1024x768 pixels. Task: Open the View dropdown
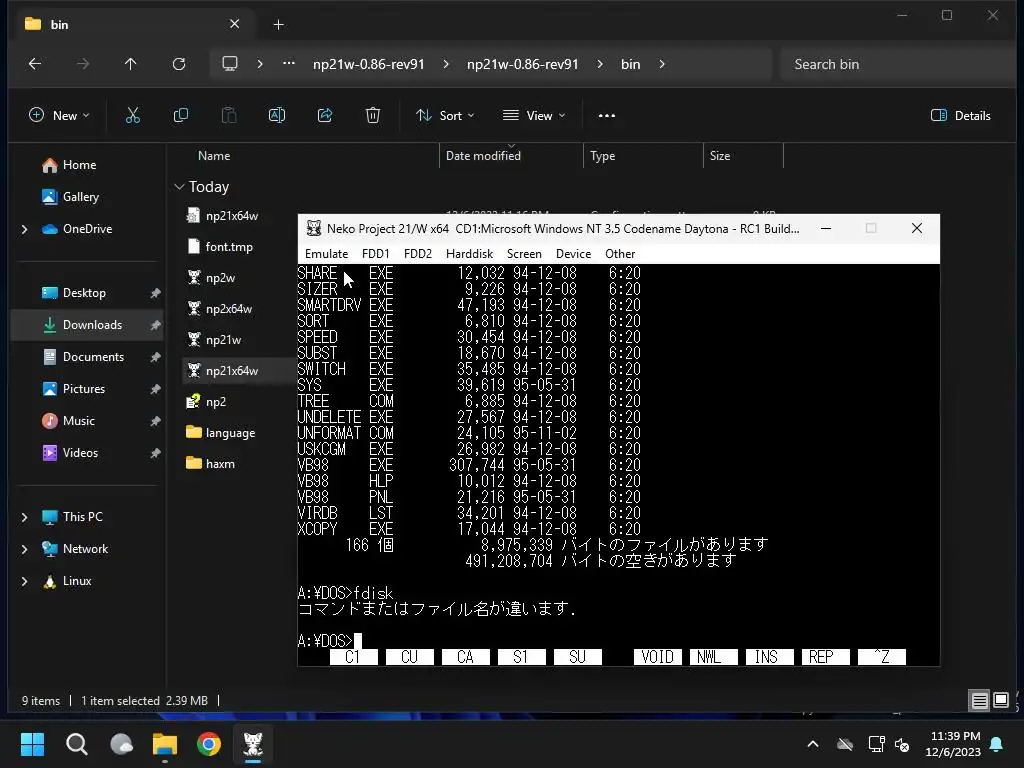(x=534, y=116)
